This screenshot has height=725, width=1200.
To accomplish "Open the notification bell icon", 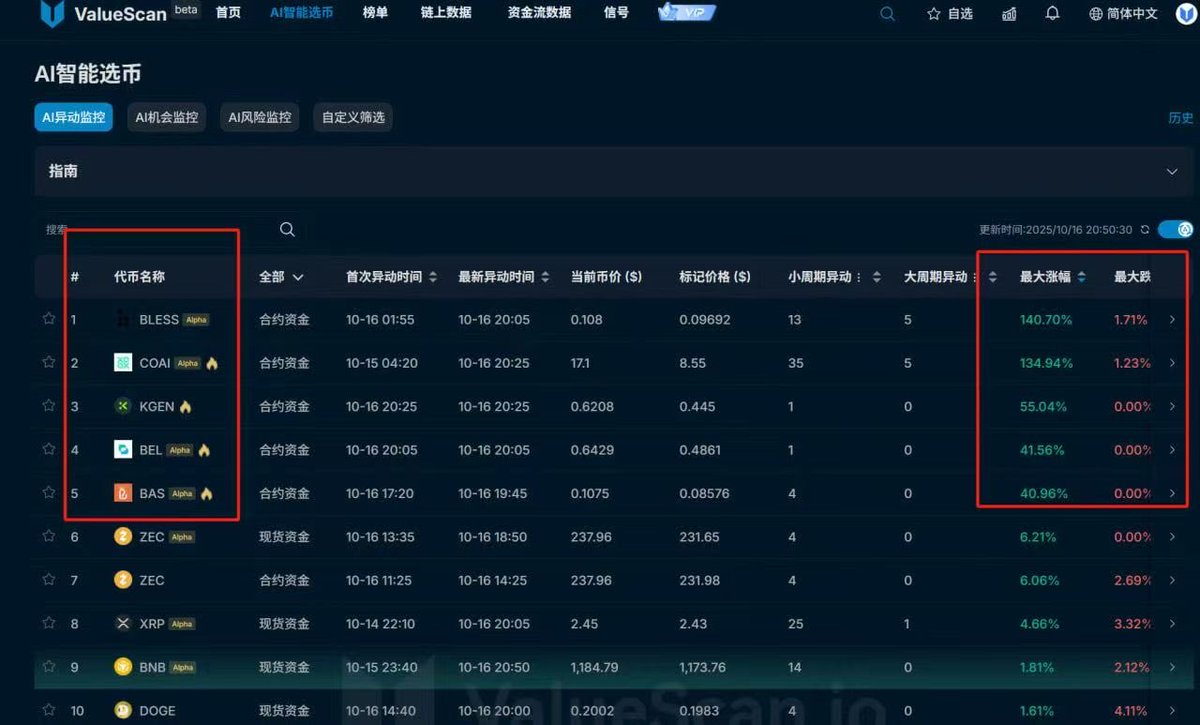I will point(1052,14).
